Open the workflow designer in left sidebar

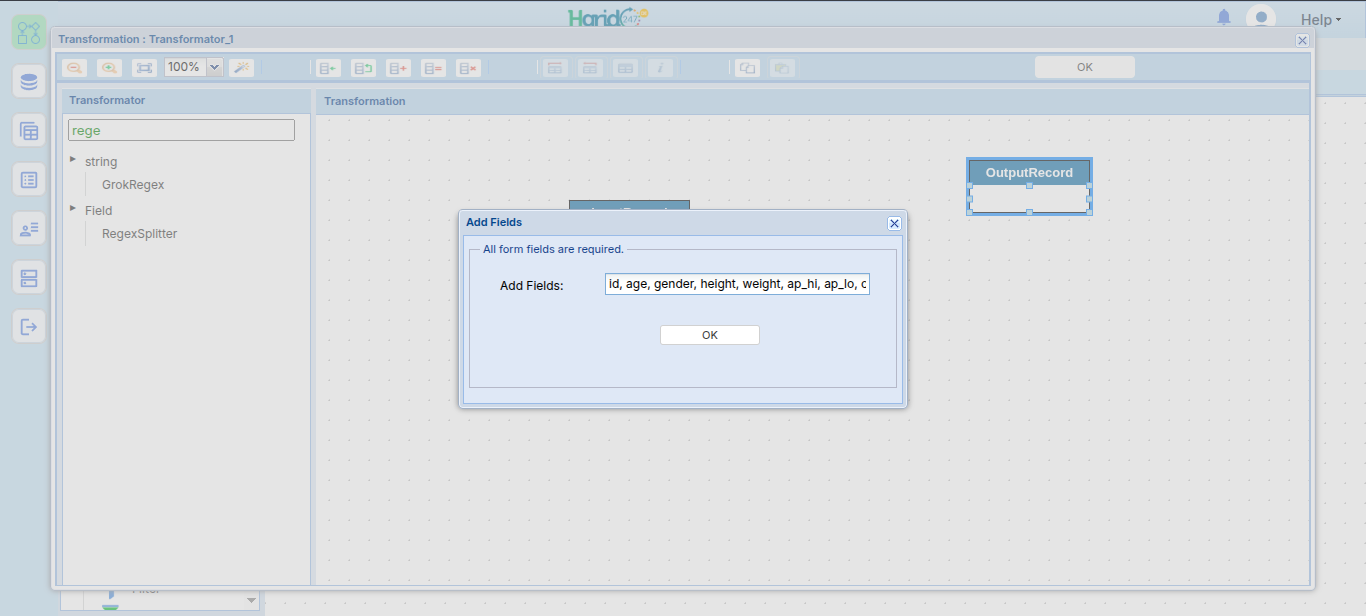coord(29,32)
